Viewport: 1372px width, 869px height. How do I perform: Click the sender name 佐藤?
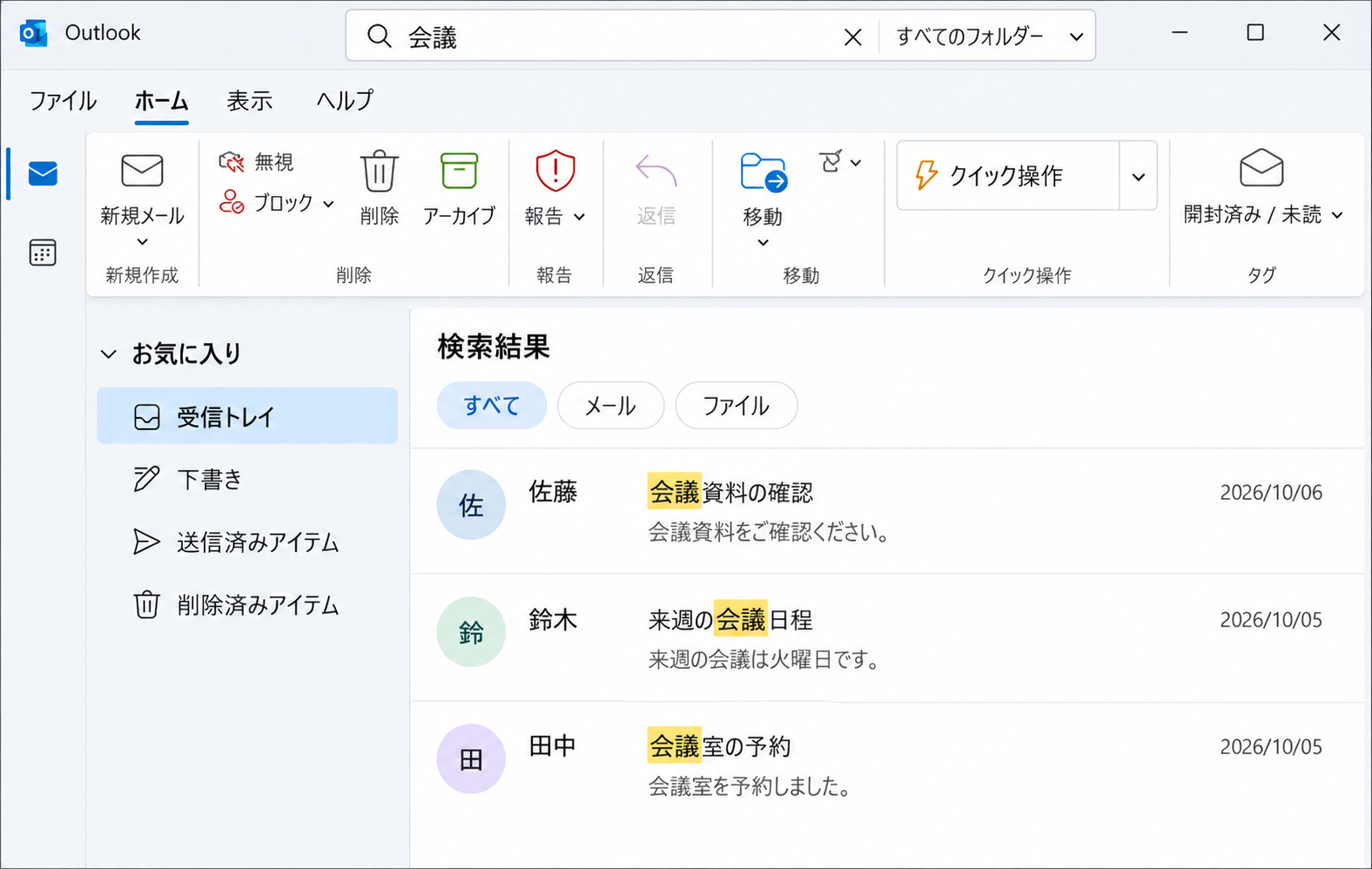(x=553, y=492)
